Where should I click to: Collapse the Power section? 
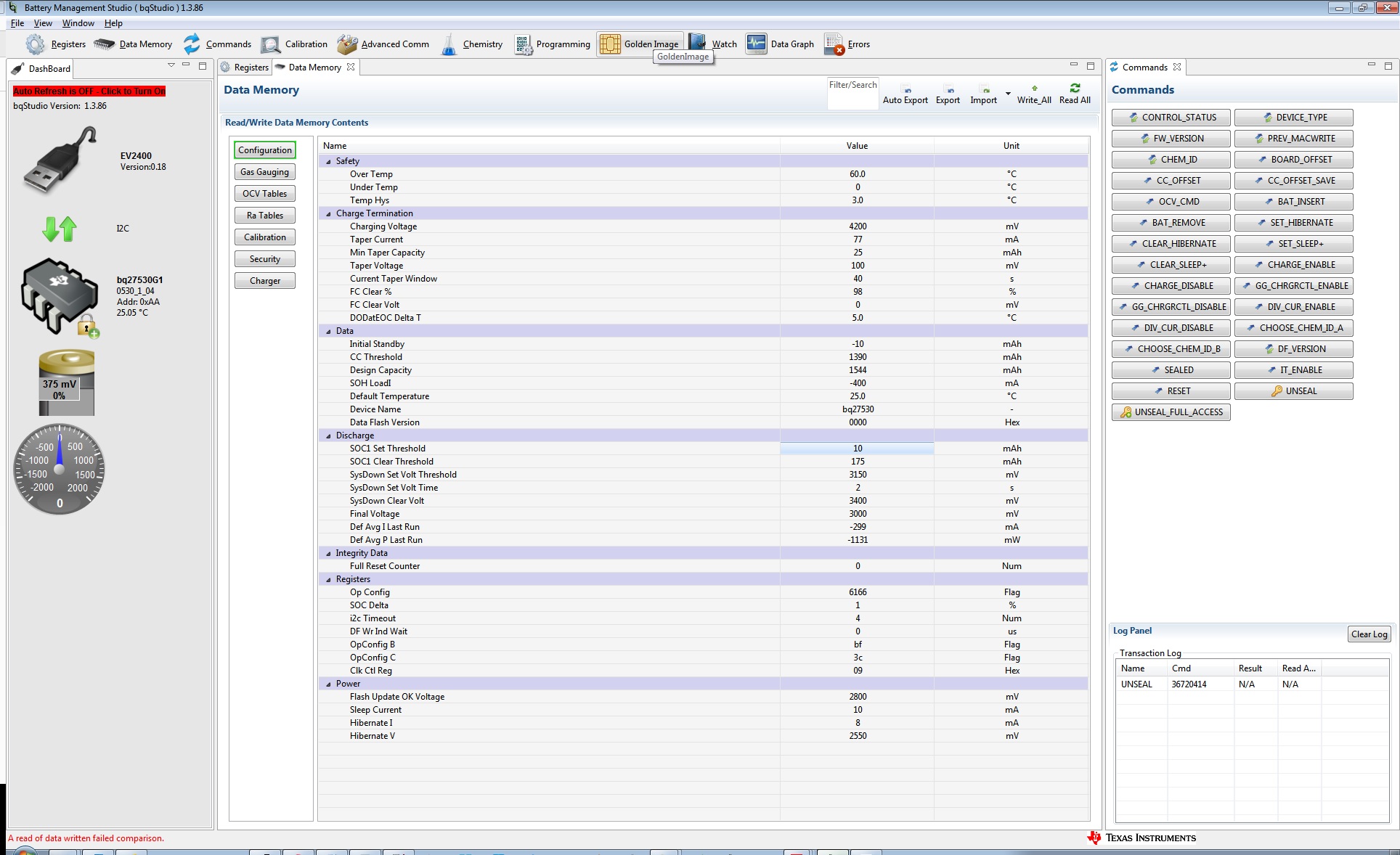(328, 684)
